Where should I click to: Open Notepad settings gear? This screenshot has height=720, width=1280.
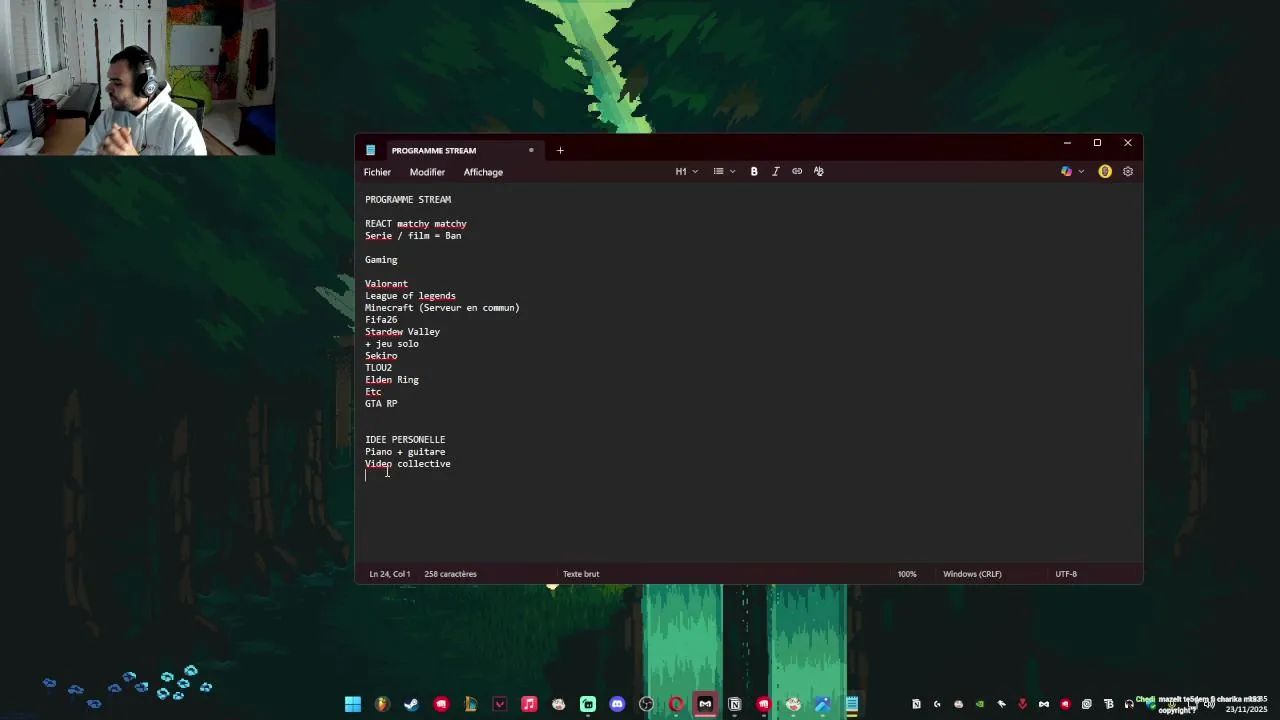[1128, 171]
